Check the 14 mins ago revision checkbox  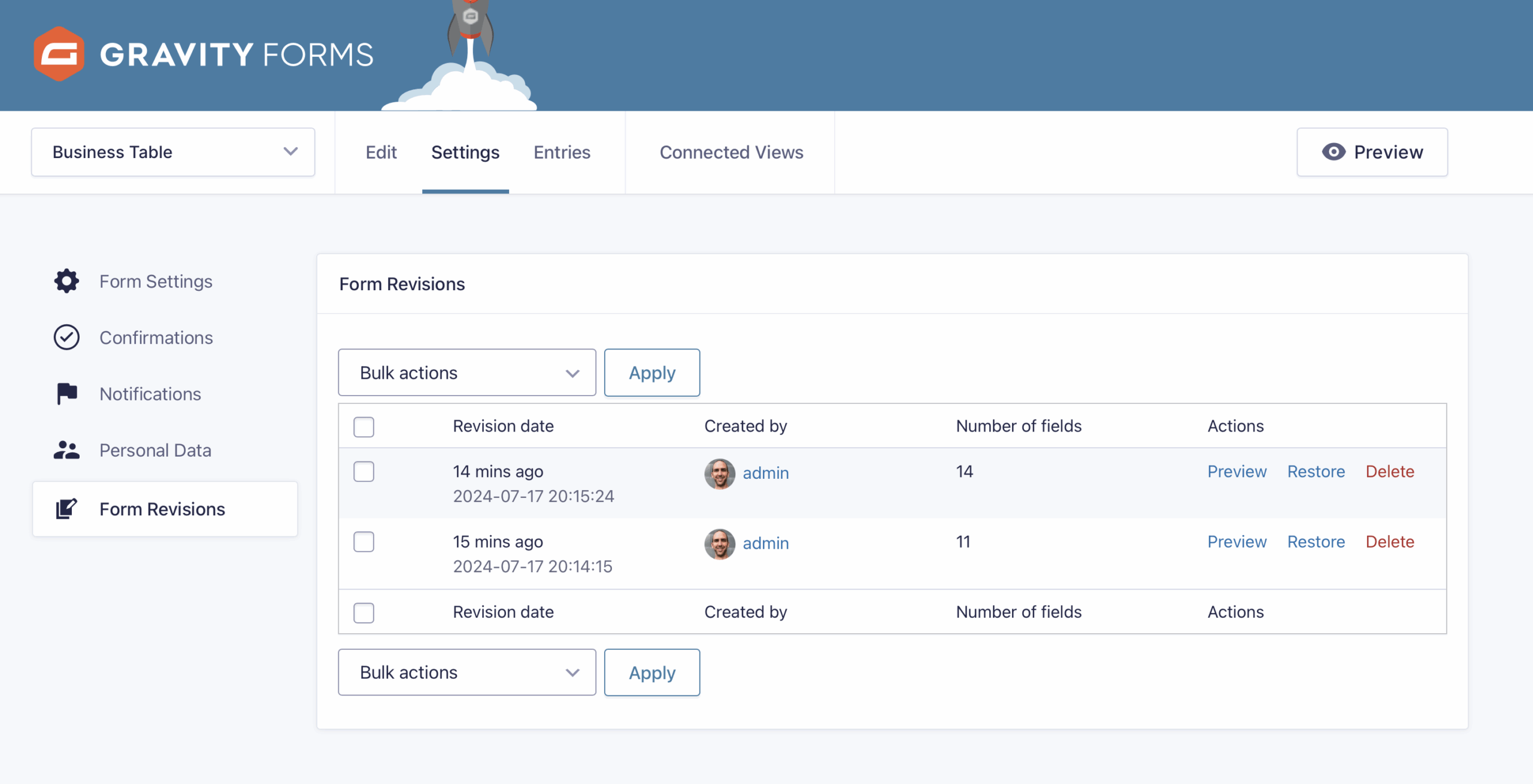click(363, 472)
